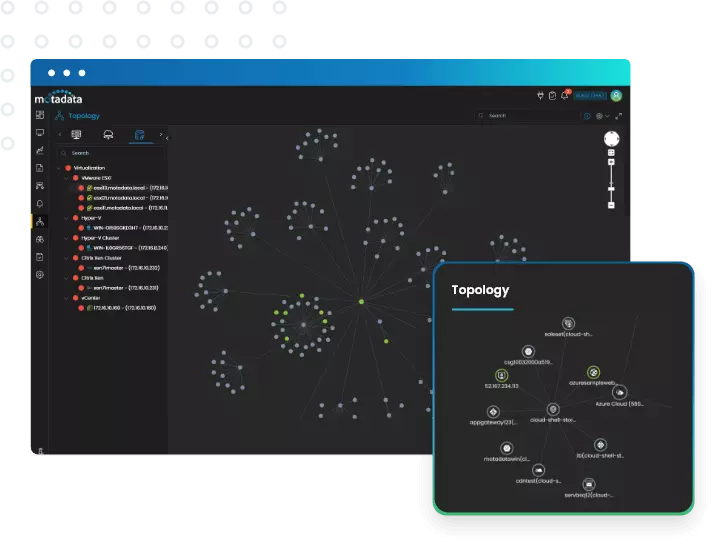725x556 pixels.
Task: Select the WIN host under Hyper-V Cluster
Action: click(123, 248)
